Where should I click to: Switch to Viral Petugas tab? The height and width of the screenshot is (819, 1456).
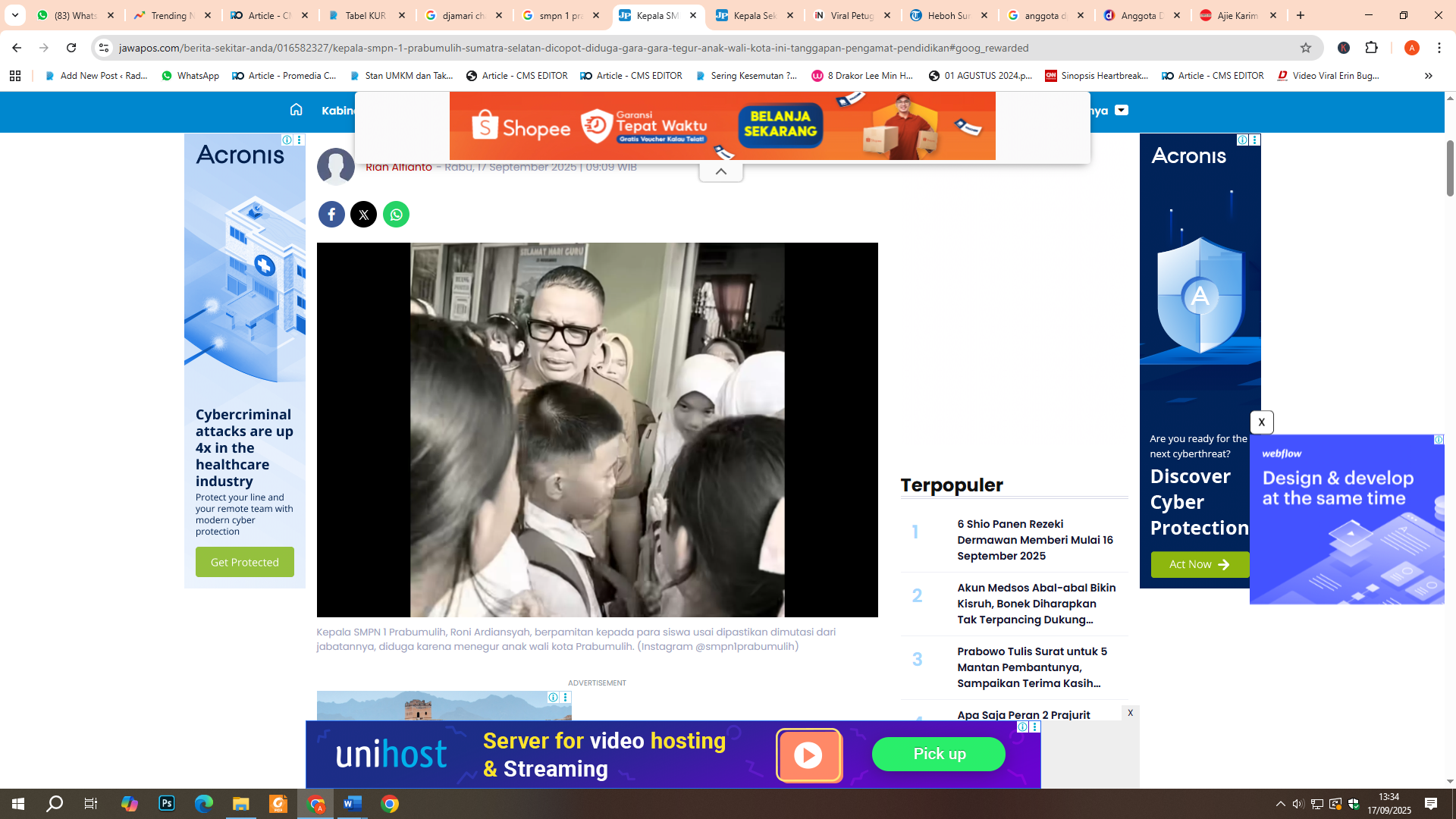(x=852, y=15)
